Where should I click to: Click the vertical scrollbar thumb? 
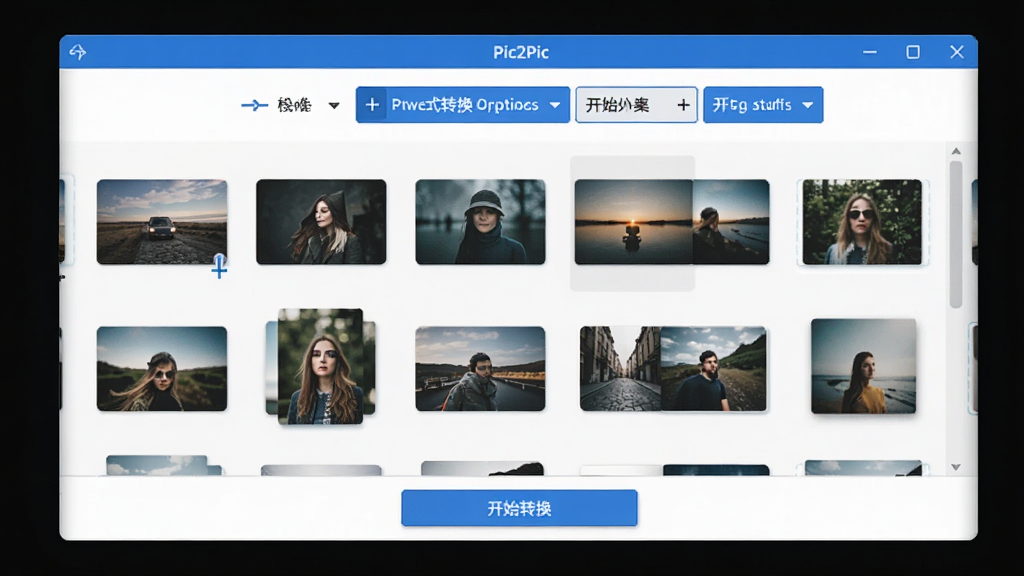click(956, 234)
